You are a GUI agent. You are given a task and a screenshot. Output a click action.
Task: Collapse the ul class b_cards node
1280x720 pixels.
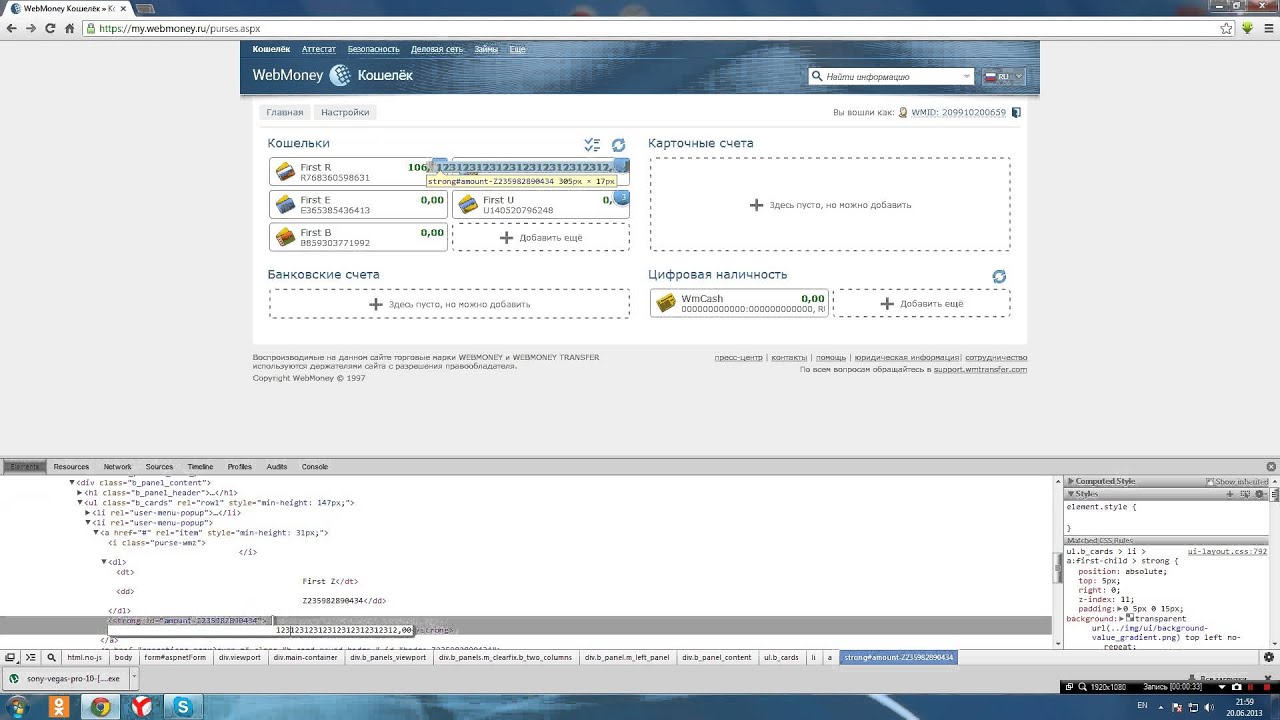[80, 503]
